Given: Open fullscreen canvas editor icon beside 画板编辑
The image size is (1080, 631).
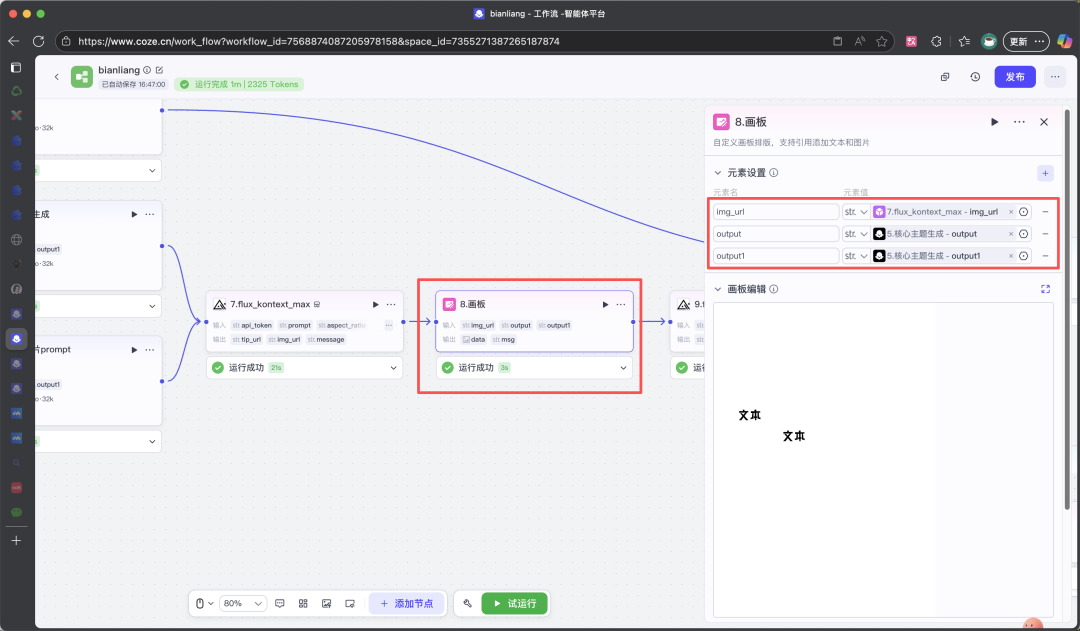Looking at the screenshot, I should pos(1045,289).
